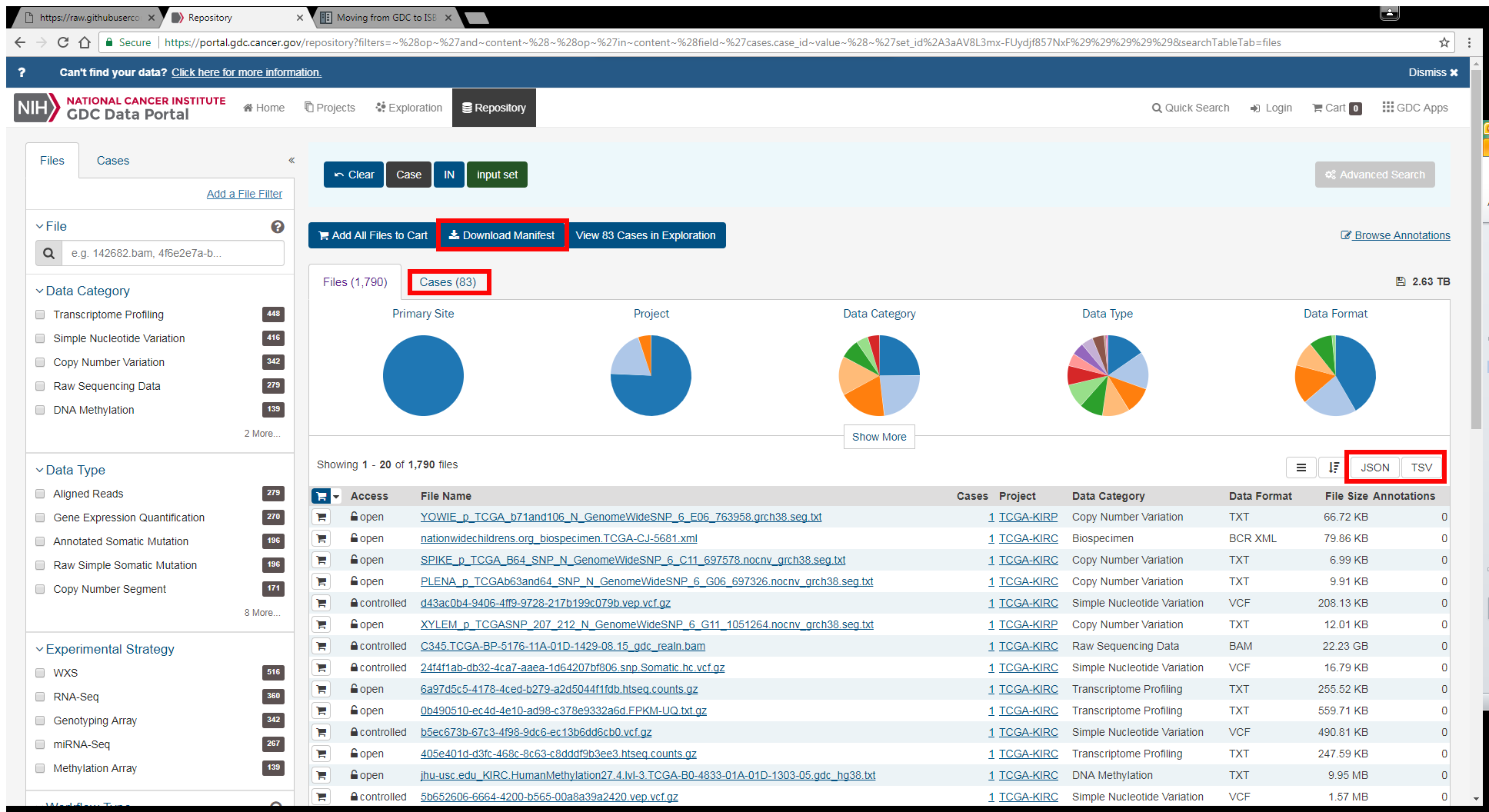The image size is (1489, 812).
Task: Export table as JSON
Action: [1374, 468]
